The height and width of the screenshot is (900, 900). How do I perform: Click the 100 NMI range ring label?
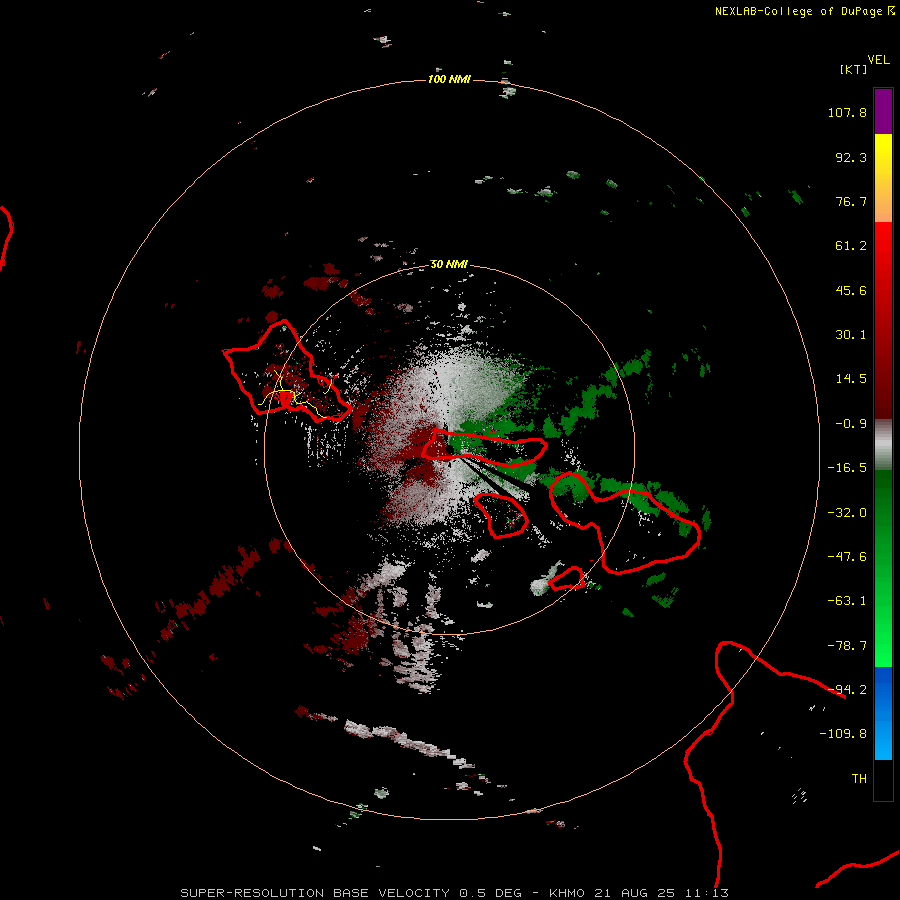click(449, 79)
